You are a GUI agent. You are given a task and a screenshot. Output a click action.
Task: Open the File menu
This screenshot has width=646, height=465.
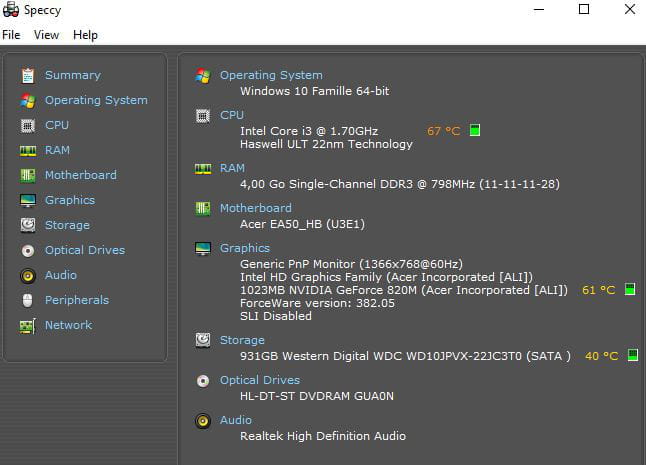click(11, 35)
